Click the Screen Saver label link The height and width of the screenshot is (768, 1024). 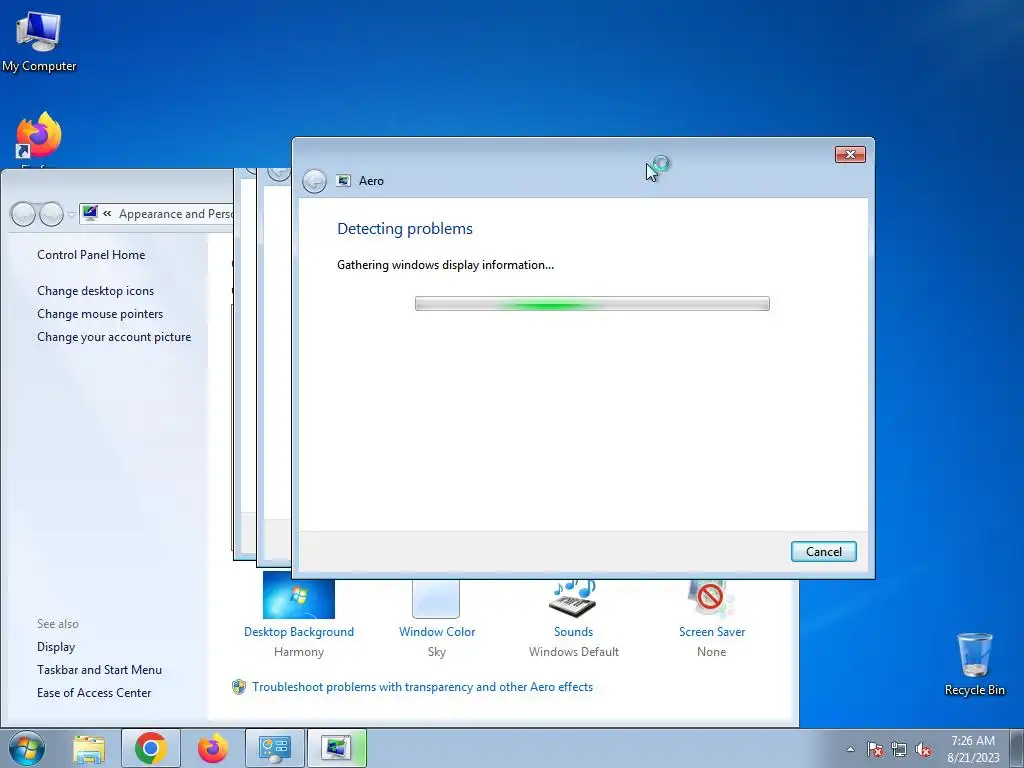click(x=712, y=632)
